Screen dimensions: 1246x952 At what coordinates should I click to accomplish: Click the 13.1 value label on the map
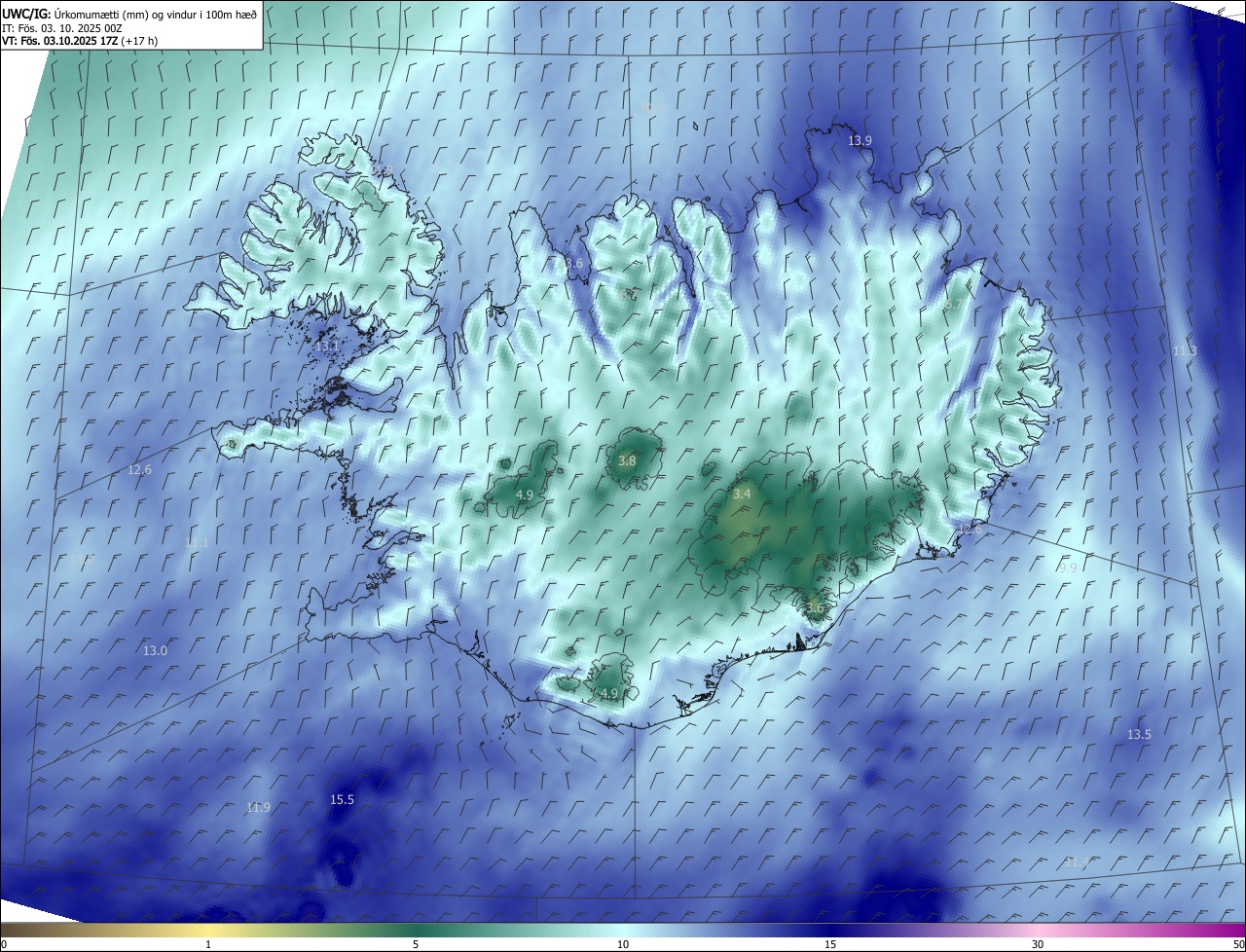coord(327,346)
